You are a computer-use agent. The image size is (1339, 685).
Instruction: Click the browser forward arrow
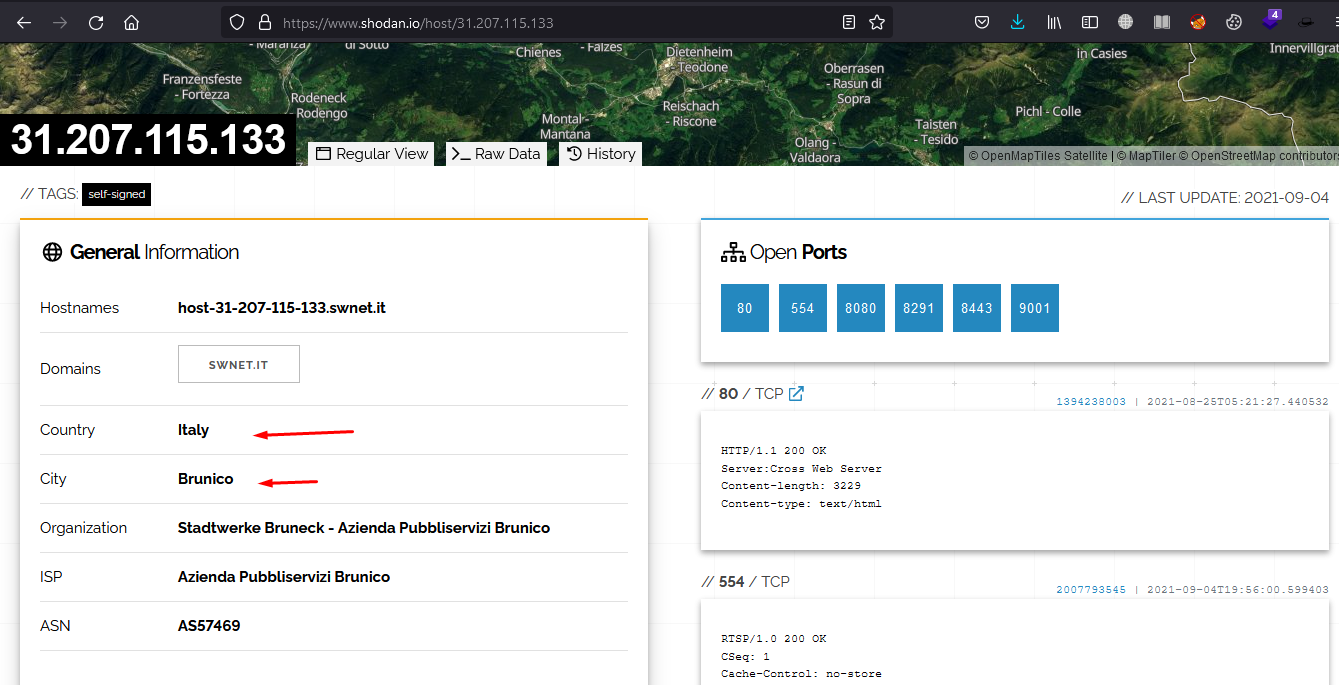tap(60, 22)
